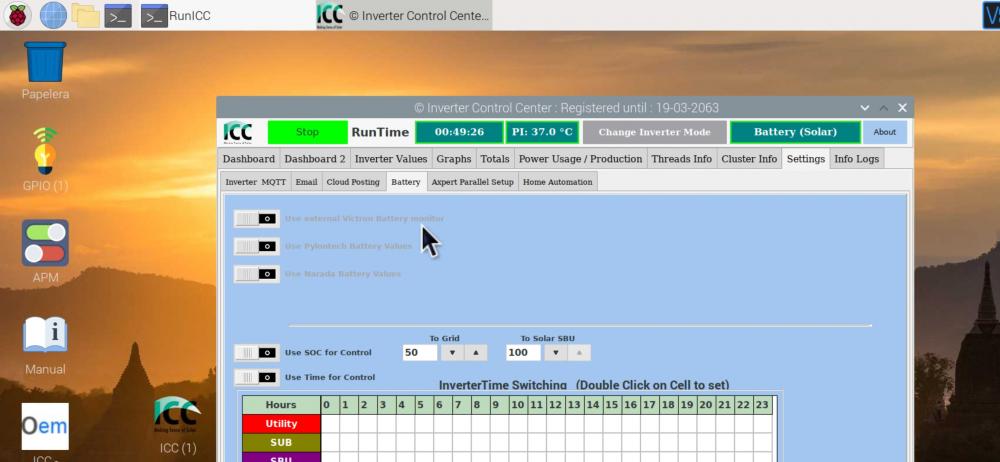Screen dimensions: 1000x462
Task: Open the APM desktop shortcut
Action: (45, 251)
